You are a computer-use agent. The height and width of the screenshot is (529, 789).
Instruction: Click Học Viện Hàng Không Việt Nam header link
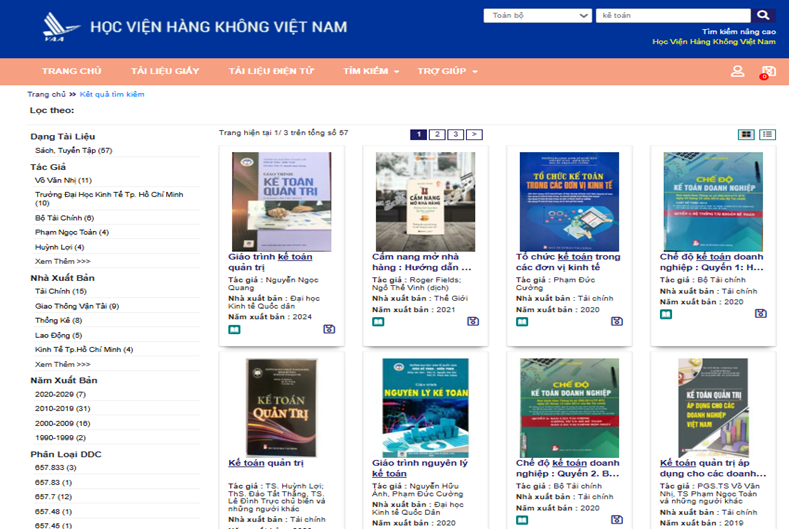pyautogui.click(x=714, y=42)
